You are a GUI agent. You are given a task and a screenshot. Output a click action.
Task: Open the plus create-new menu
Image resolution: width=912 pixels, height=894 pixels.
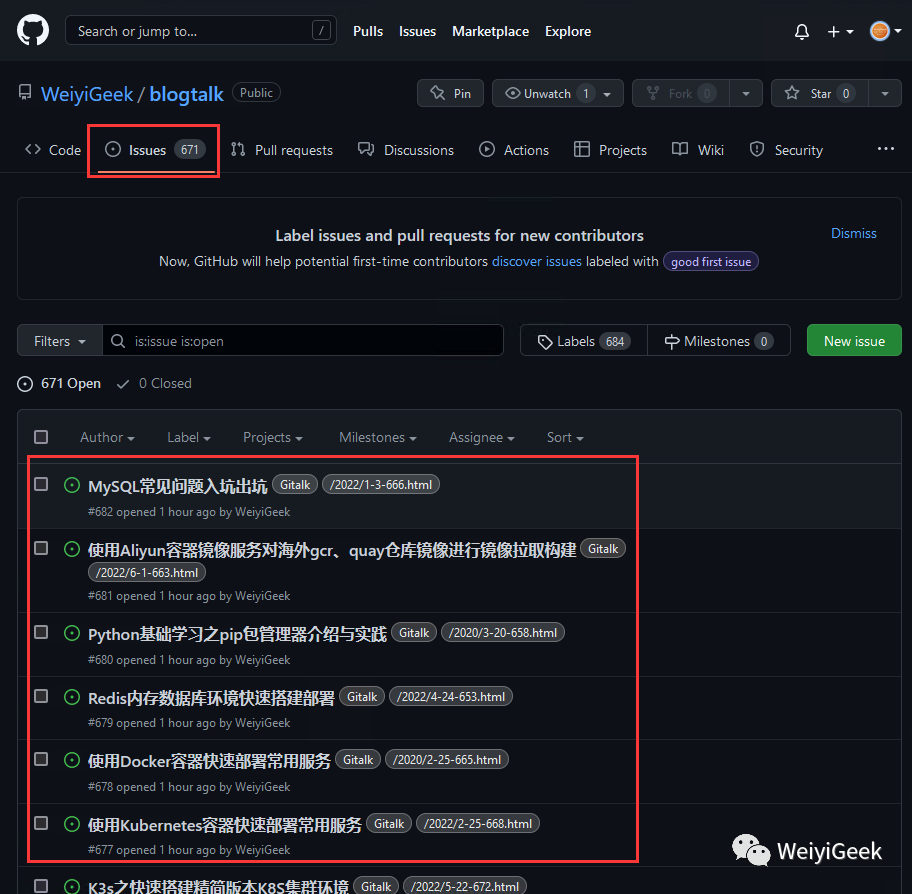(x=840, y=31)
